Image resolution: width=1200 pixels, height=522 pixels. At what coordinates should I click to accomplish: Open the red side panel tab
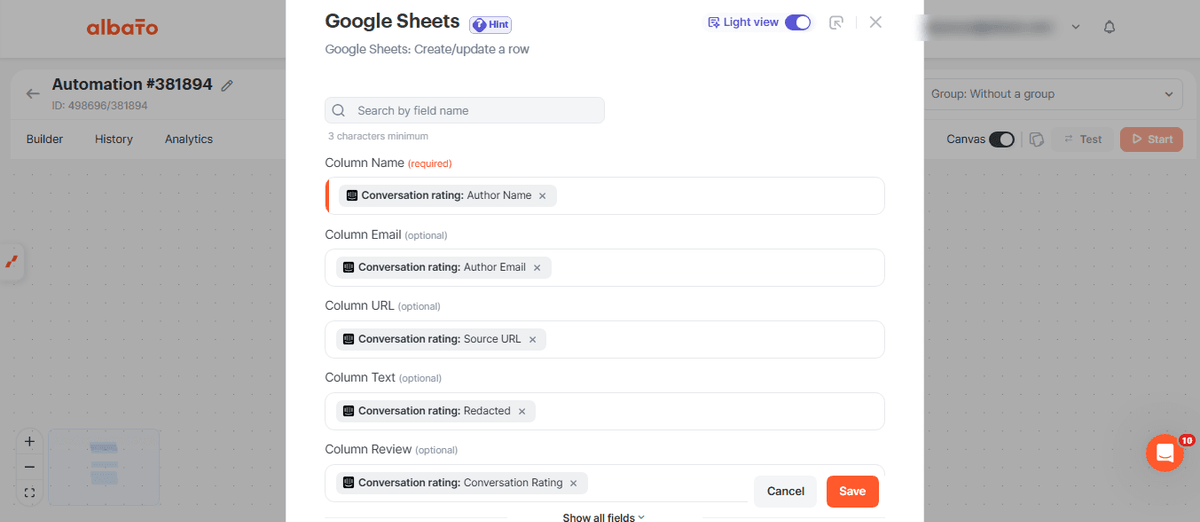click(12, 262)
